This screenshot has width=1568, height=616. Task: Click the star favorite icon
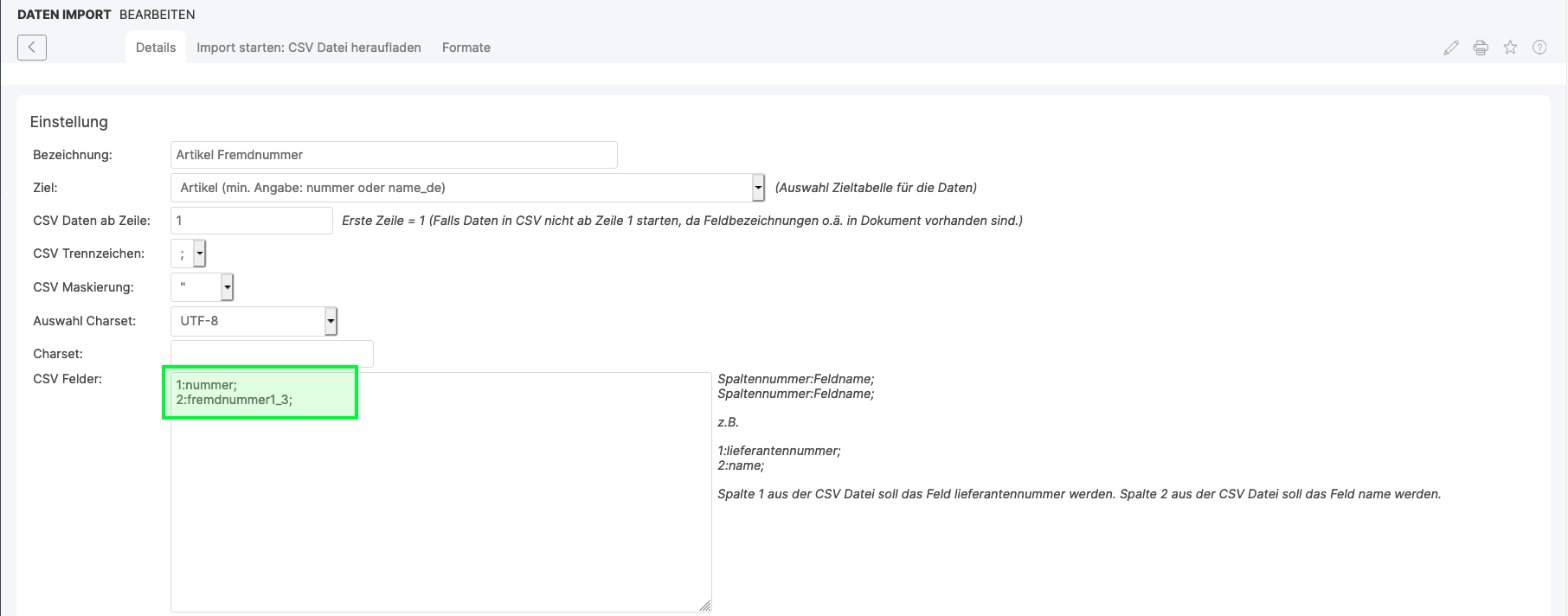(x=1510, y=48)
